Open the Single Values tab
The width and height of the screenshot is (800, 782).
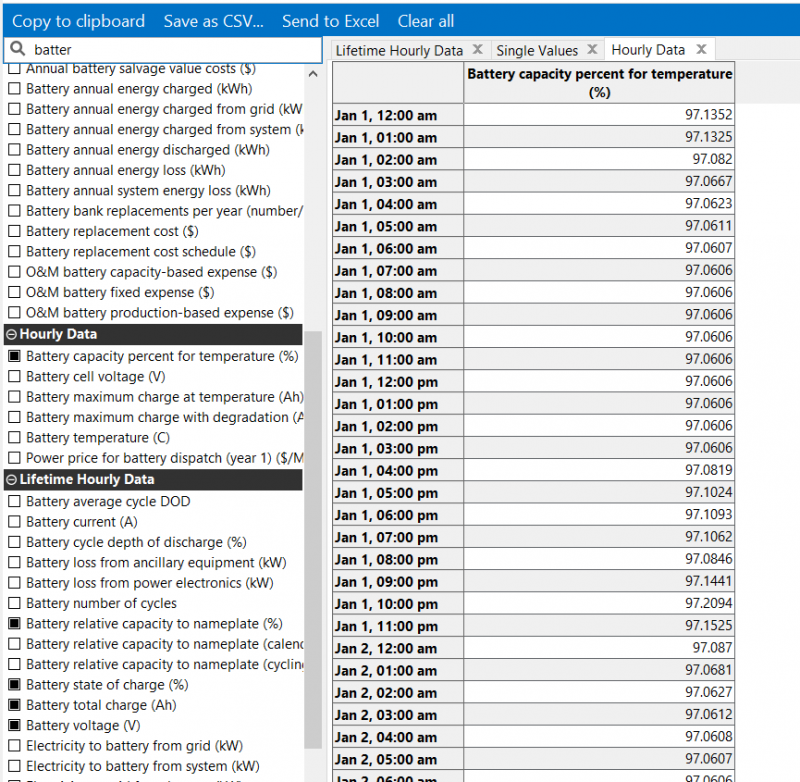tap(537, 50)
